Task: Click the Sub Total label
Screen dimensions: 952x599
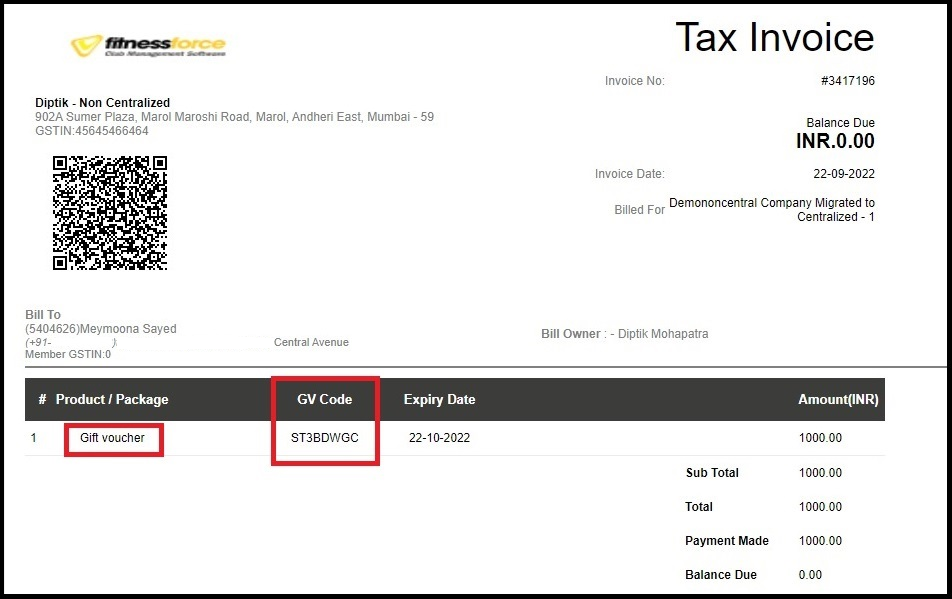Action: (712, 473)
